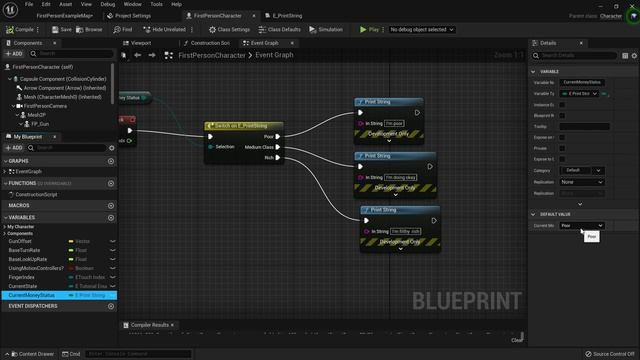Switch to the Project Settings tab
Image resolution: width=640 pixels, height=360 pixels.
(129, 16)
